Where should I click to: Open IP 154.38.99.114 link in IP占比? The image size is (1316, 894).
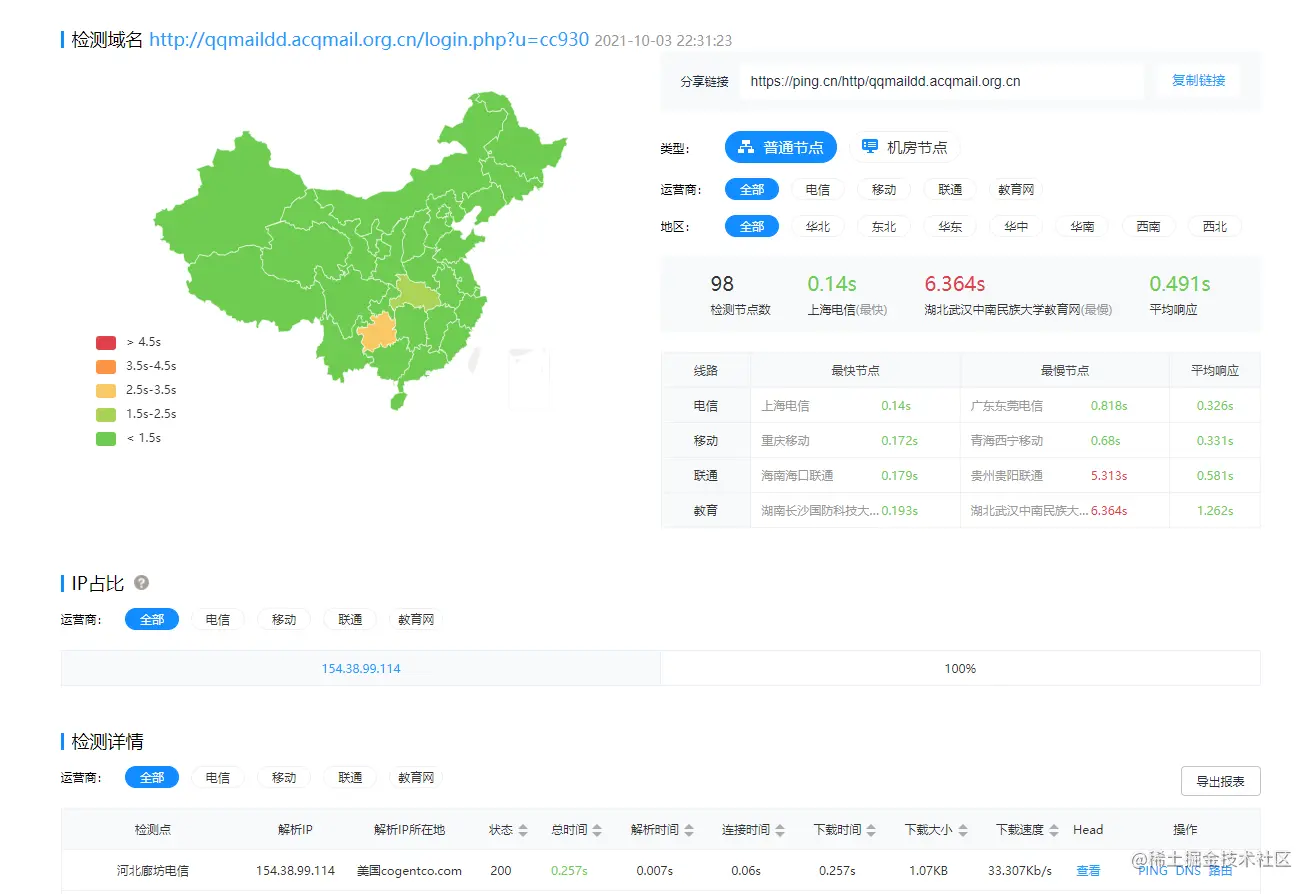click(x=361, y=668)
